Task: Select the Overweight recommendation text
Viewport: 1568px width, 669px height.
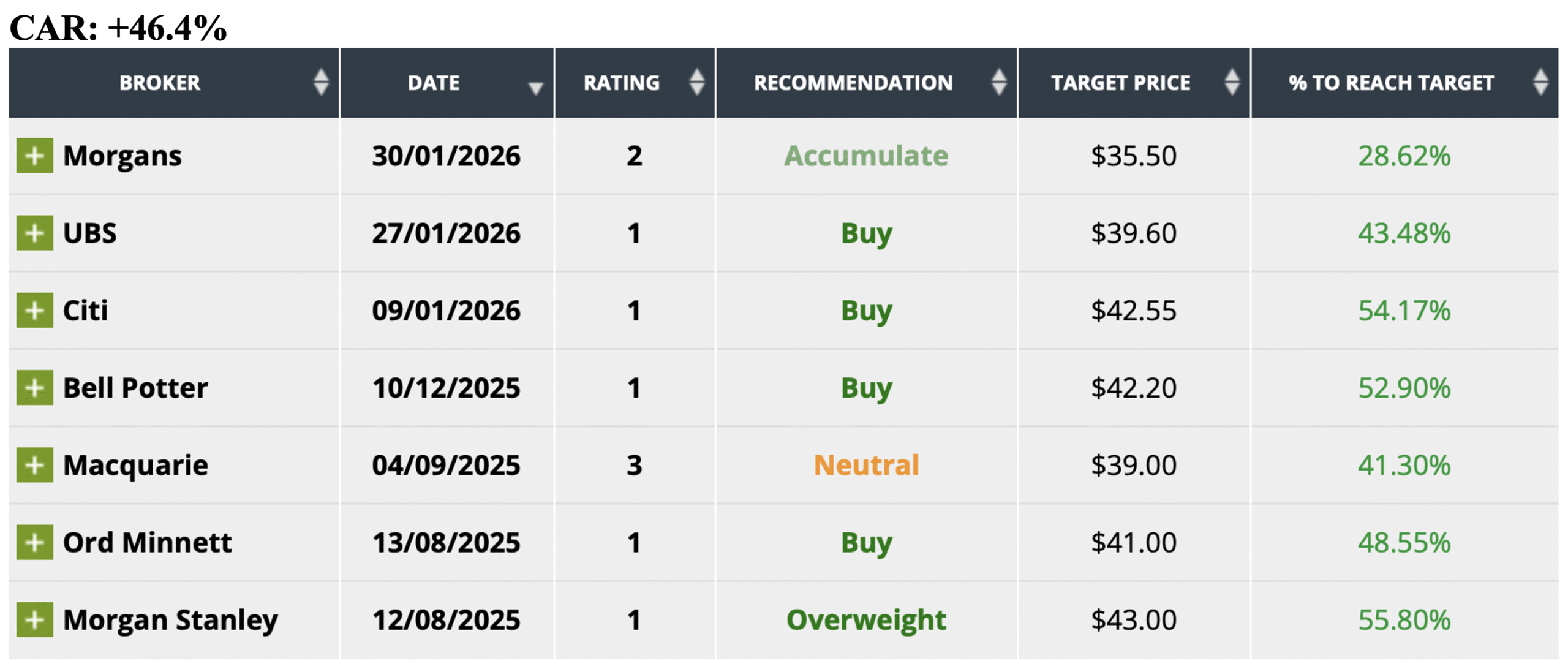Action: pos(866,619)
